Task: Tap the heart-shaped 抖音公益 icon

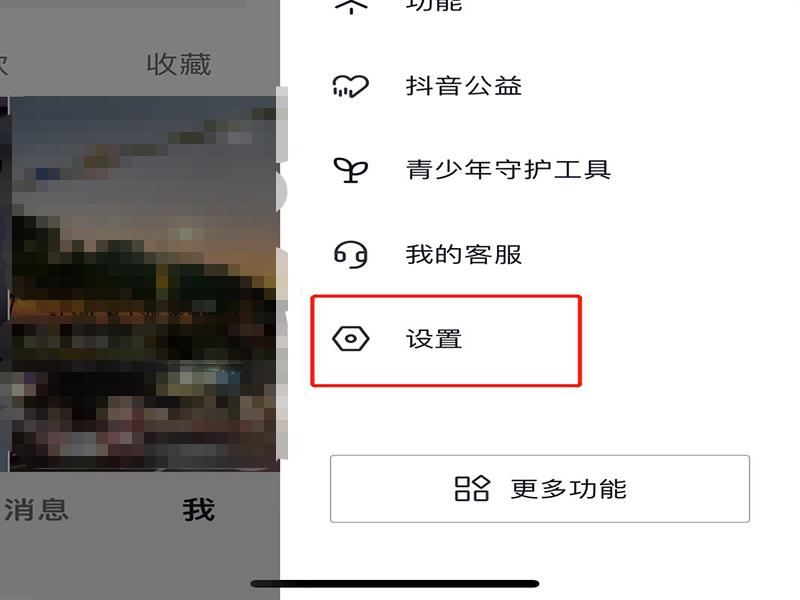Action: (x=350, y=86)
